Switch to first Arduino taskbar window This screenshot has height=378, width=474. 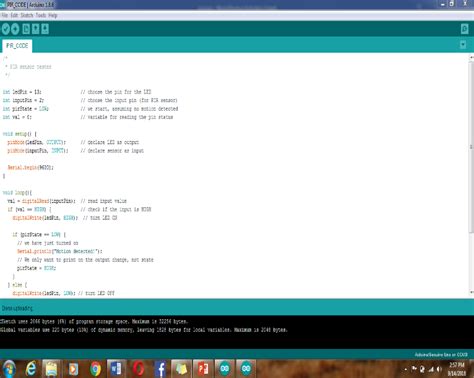point(225,369)
